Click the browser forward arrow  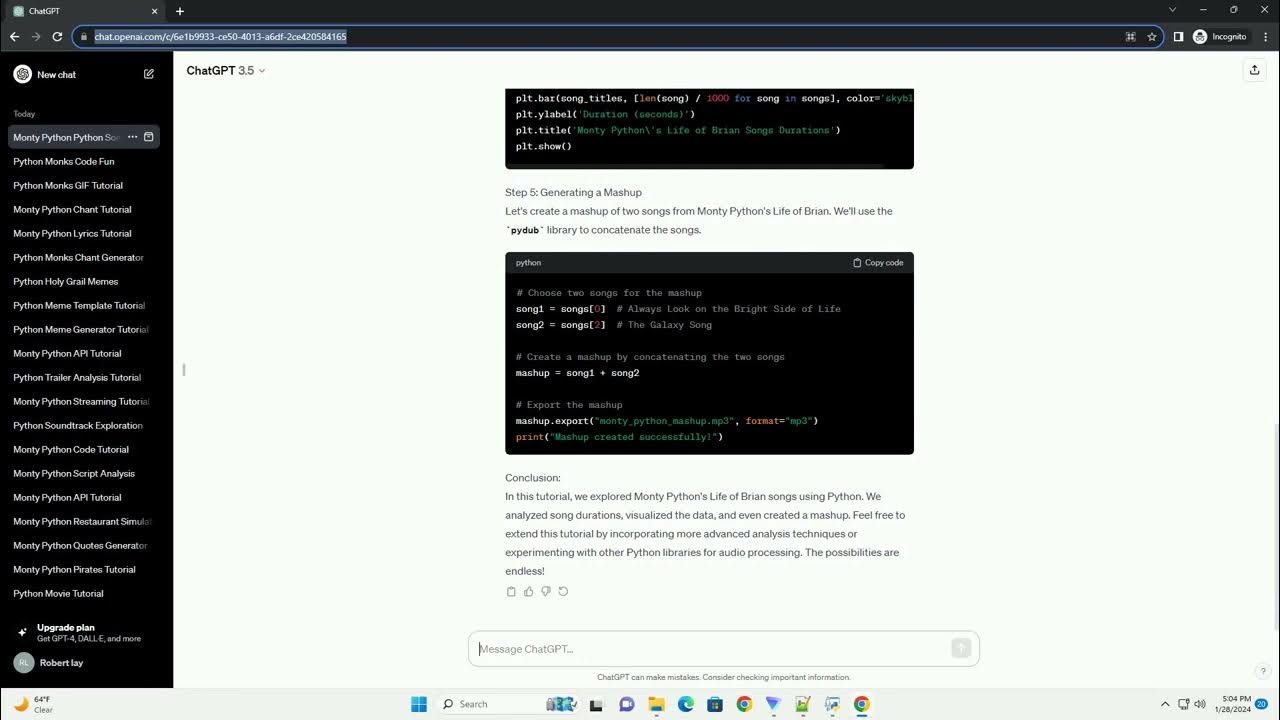point(36,37)
